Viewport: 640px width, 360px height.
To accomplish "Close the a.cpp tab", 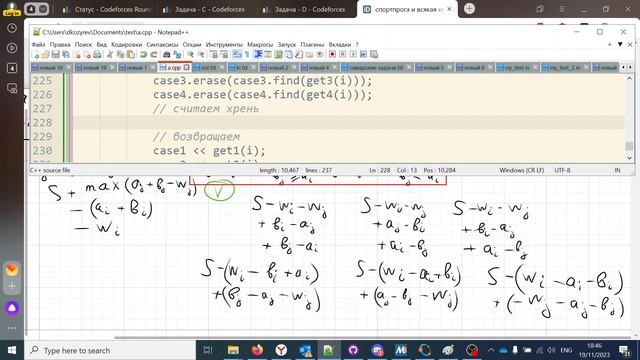I will click(187, 67).
